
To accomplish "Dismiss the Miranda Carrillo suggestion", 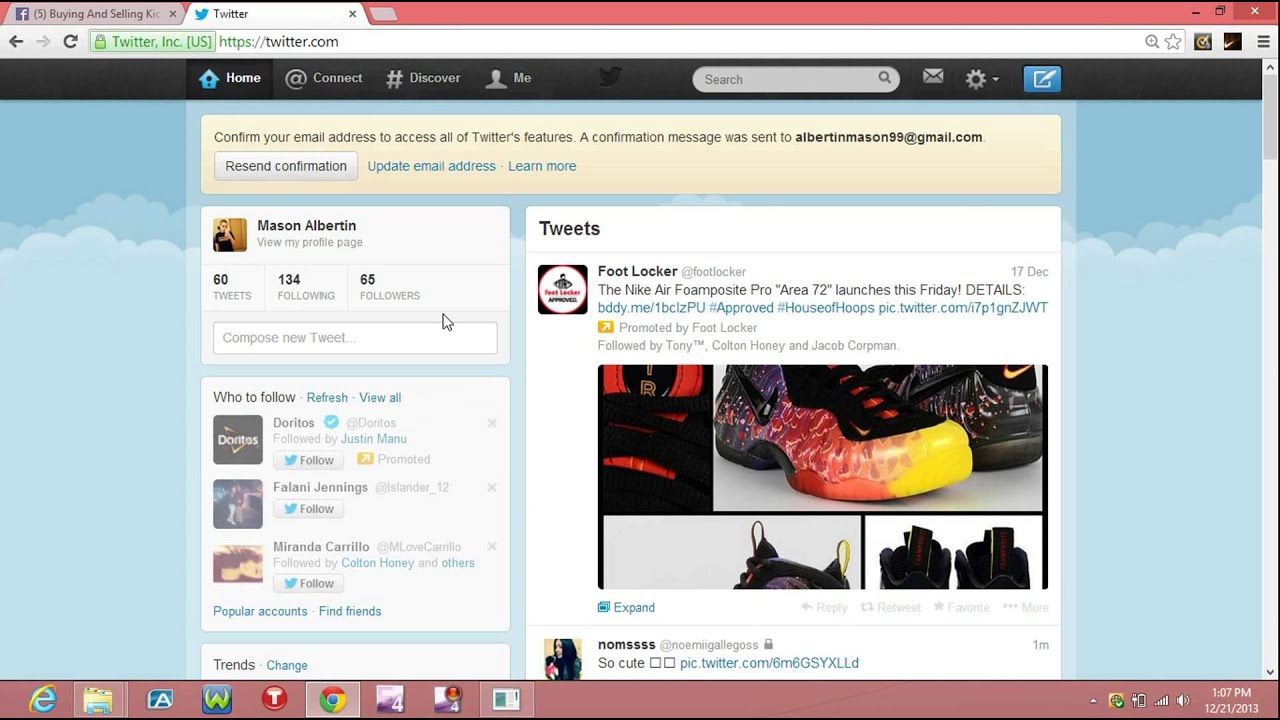I will 492,547.
